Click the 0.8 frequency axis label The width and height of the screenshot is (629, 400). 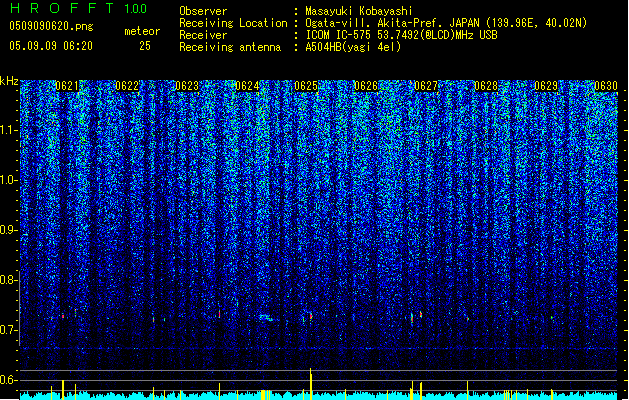coord(9,280)
